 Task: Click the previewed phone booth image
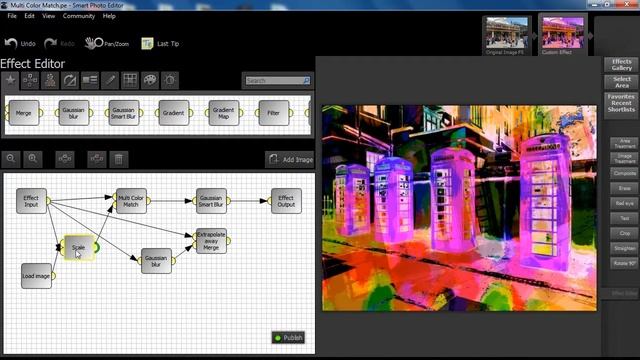(459, 208)
